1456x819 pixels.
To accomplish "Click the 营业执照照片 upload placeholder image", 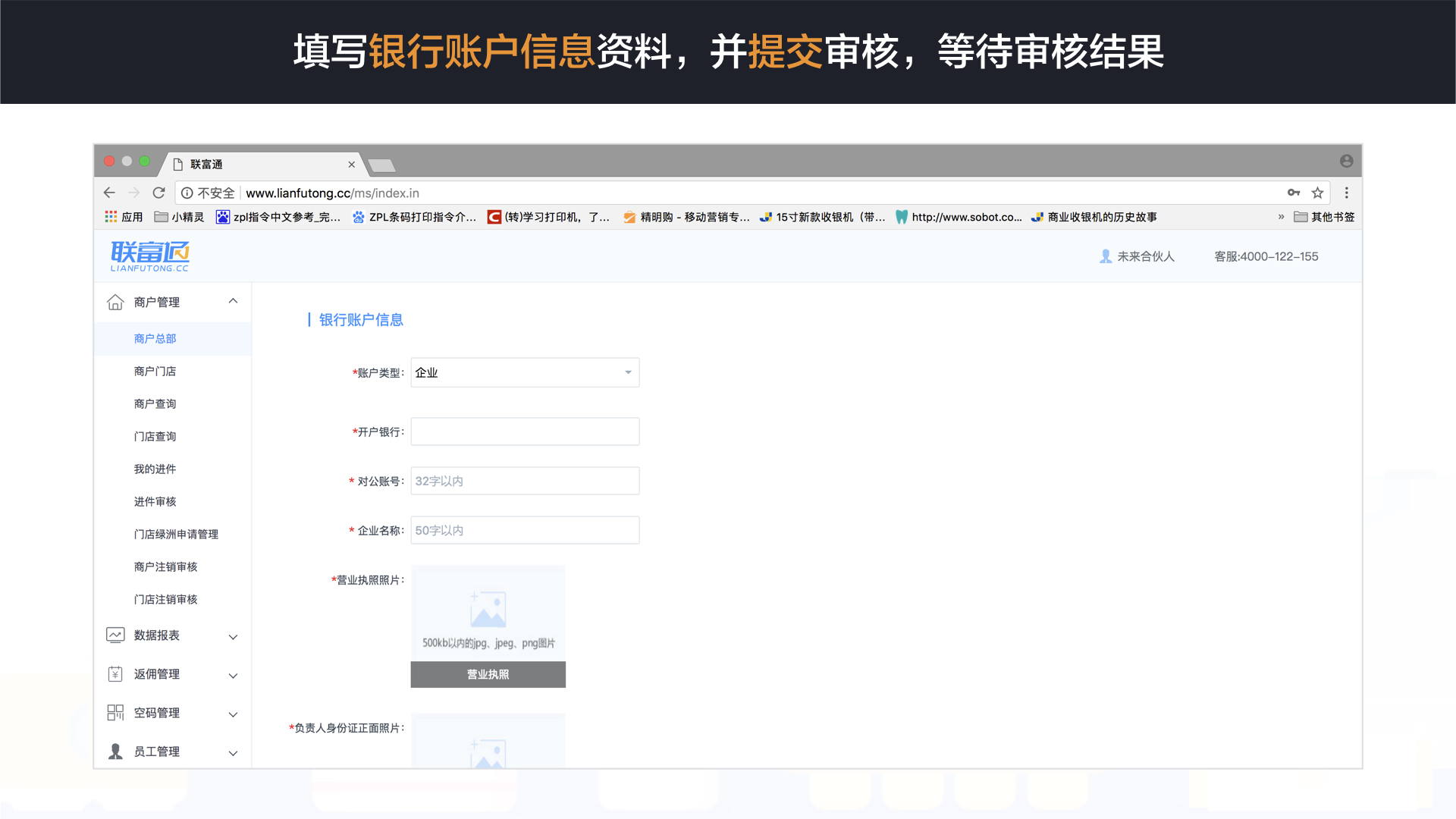I will pyautogui.click(x=488, y=613).
